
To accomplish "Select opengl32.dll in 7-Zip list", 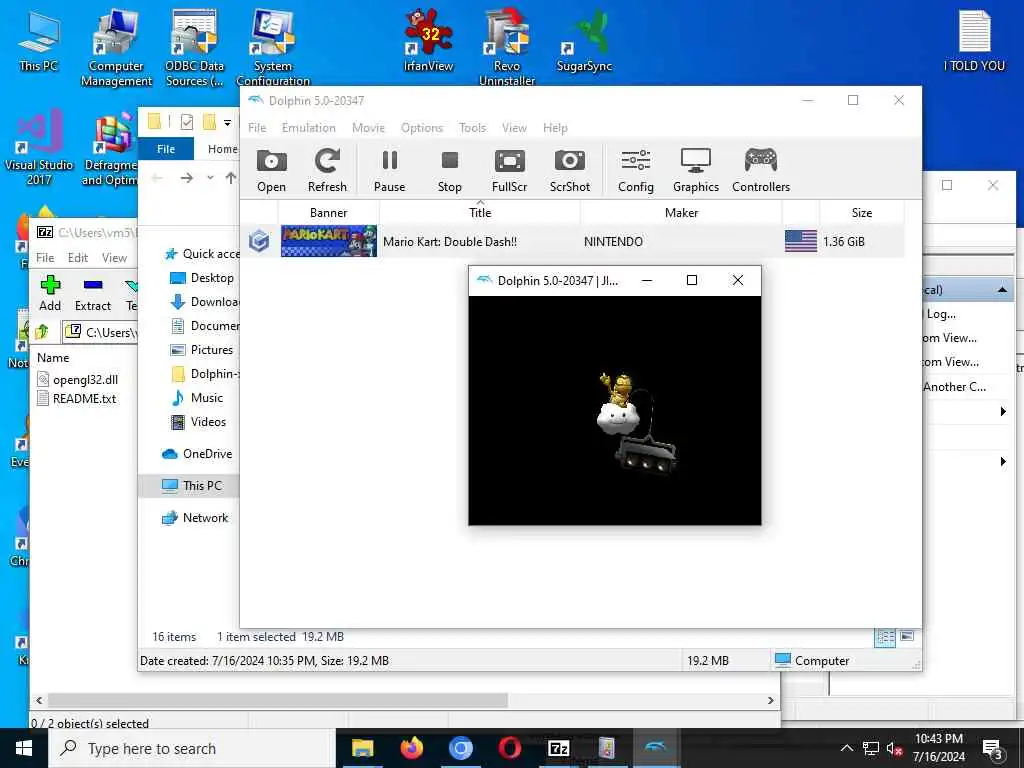I will (78, 379).
